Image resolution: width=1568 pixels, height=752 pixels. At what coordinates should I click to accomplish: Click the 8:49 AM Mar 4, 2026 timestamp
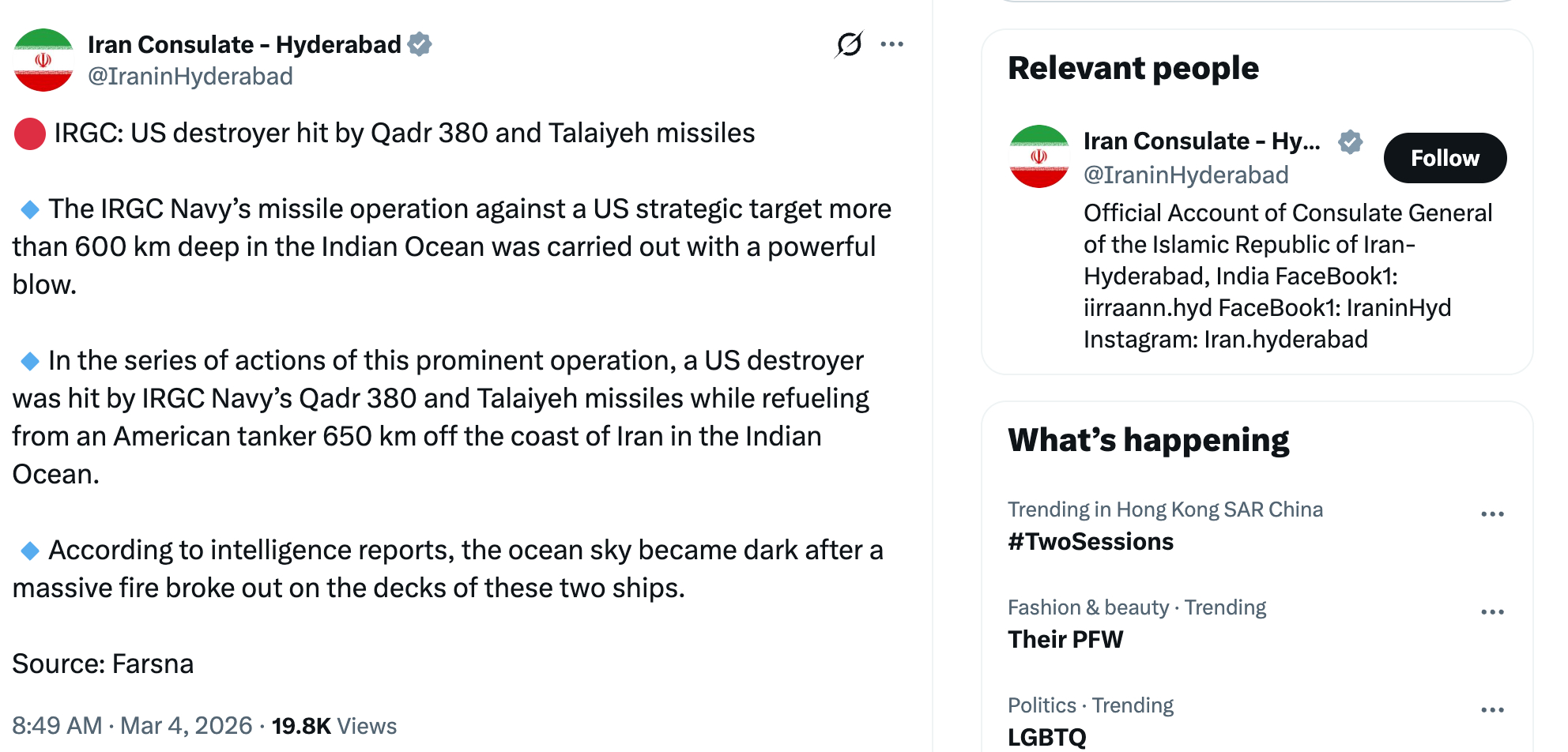(132, 726)
